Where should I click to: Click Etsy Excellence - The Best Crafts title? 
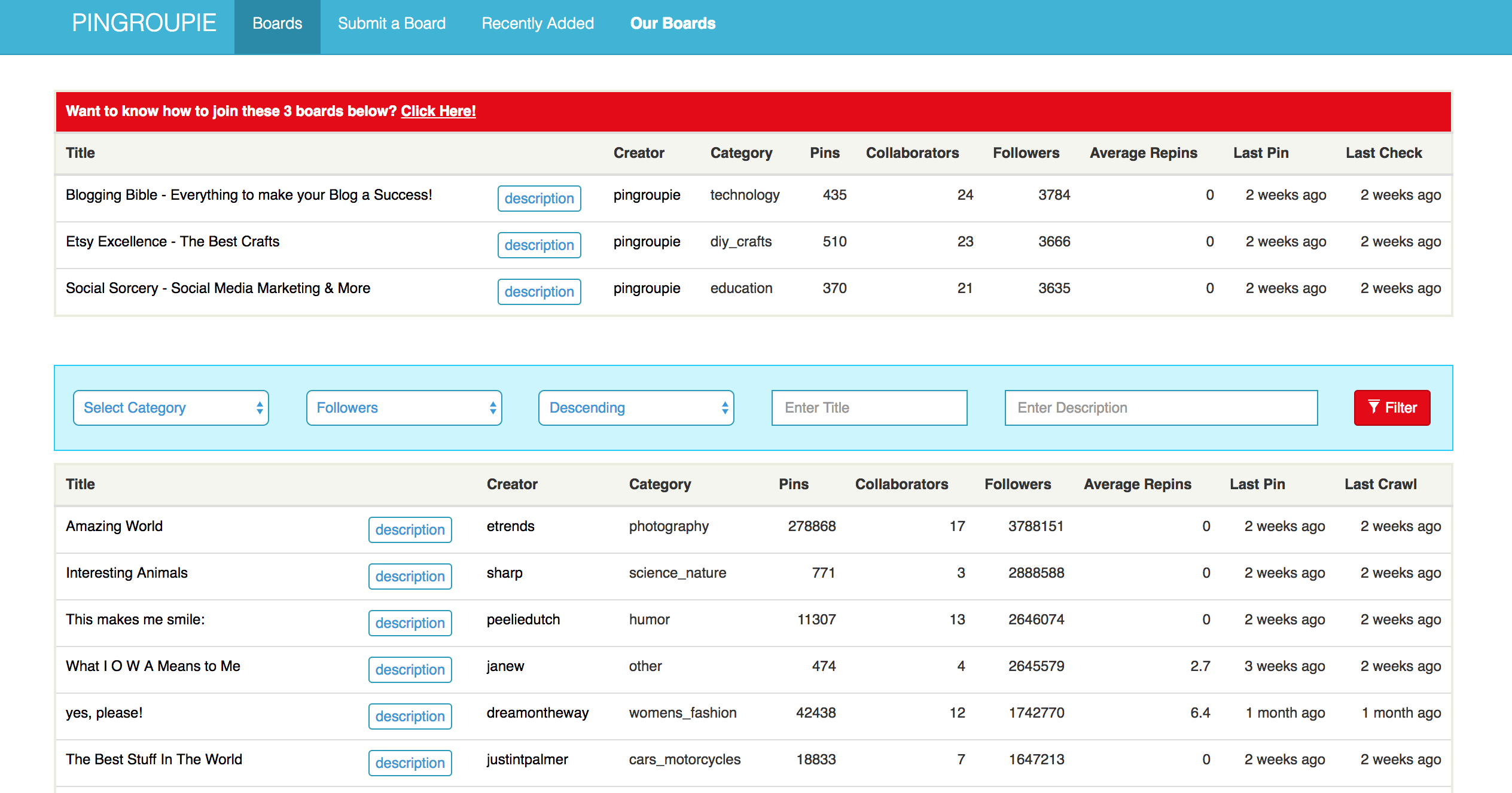point(173,242)
